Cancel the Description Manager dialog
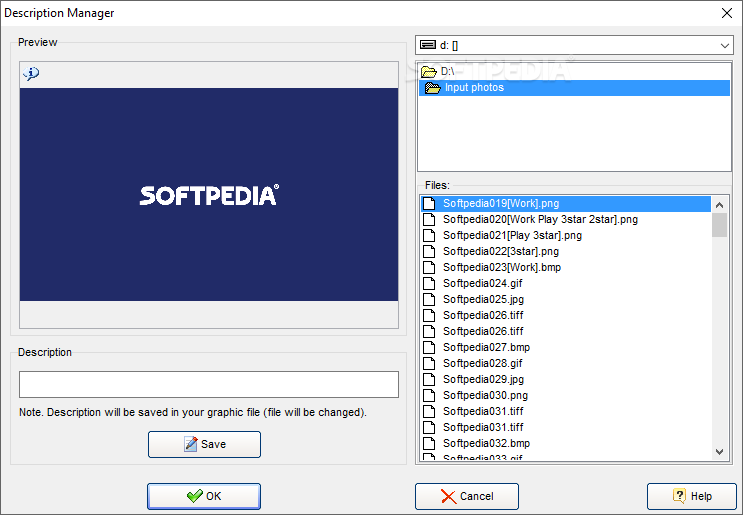The width and height of the screenshot is (743, 515). coord(467,496)
